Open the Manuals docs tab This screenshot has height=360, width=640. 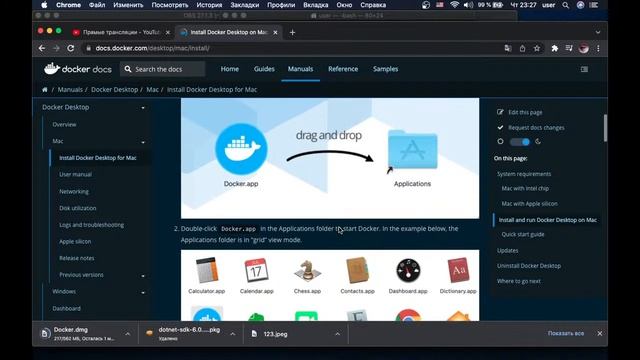pos(300,69)
